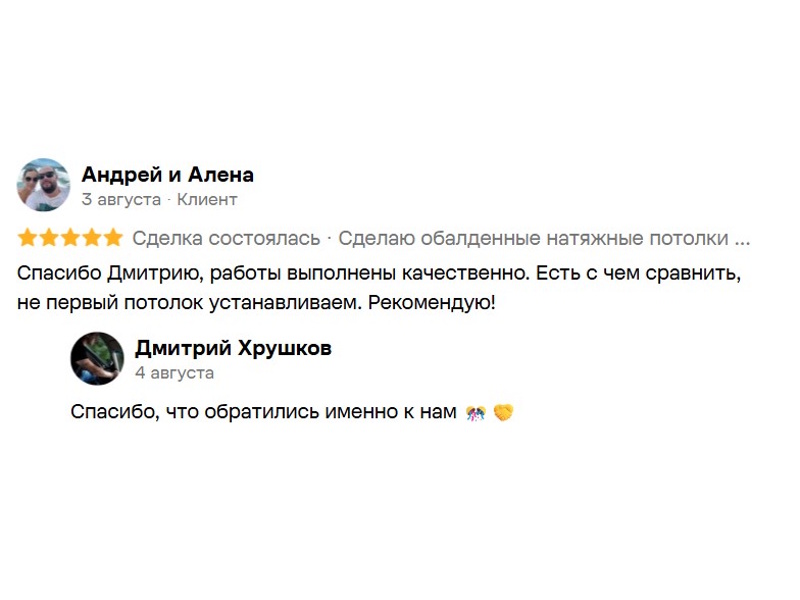800x600 pixels.
Task: Click the fifth rating star
Action: 113,238
